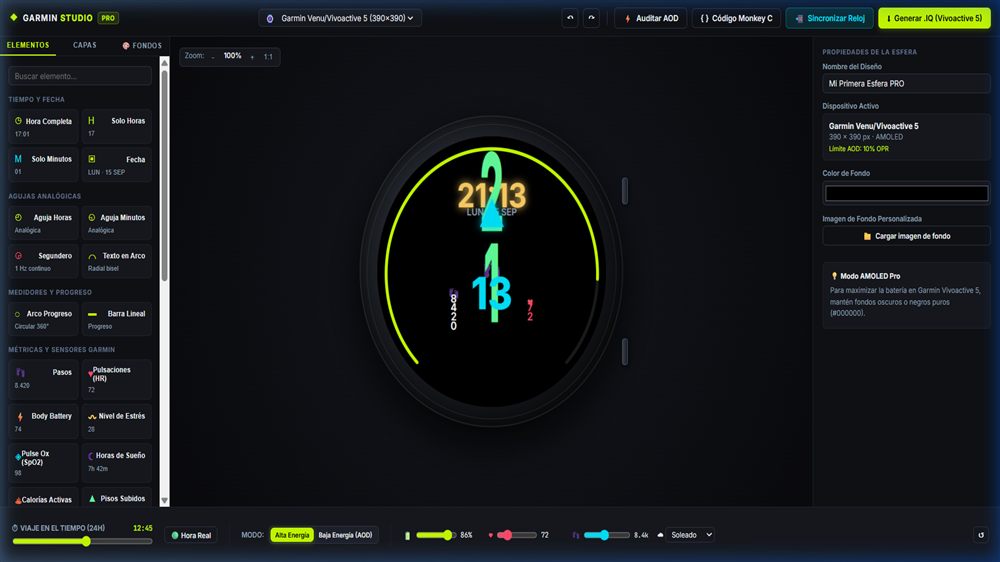Add the Hora Completa element

point(43,126)
